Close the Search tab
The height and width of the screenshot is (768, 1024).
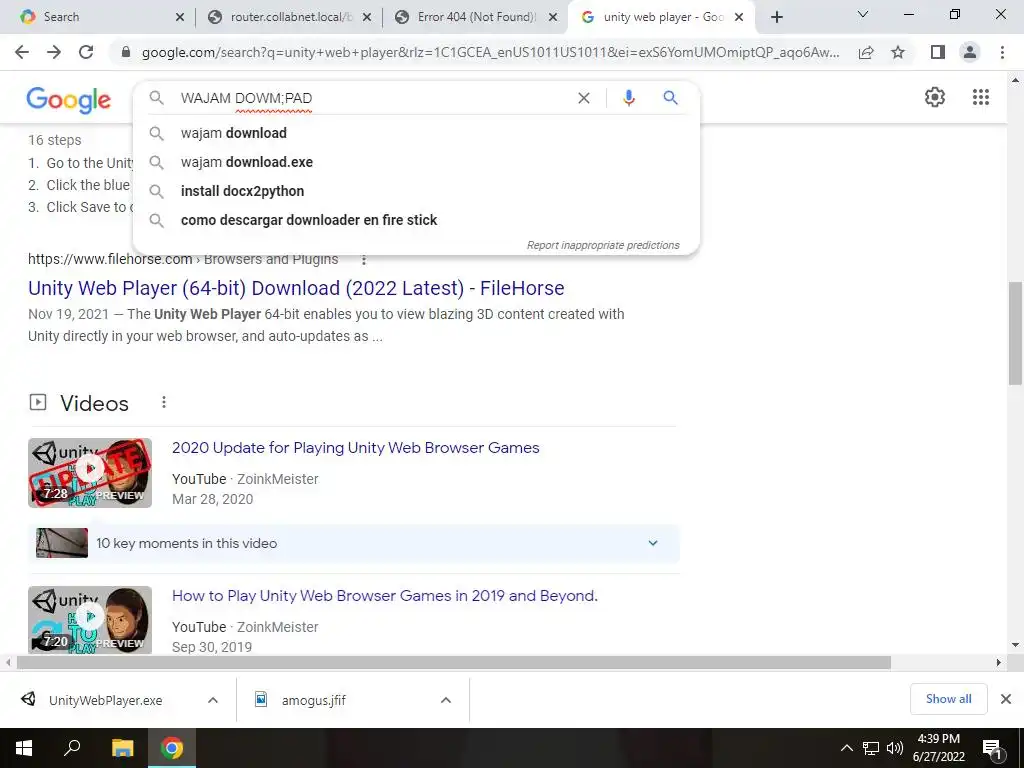tap(180, 17)
